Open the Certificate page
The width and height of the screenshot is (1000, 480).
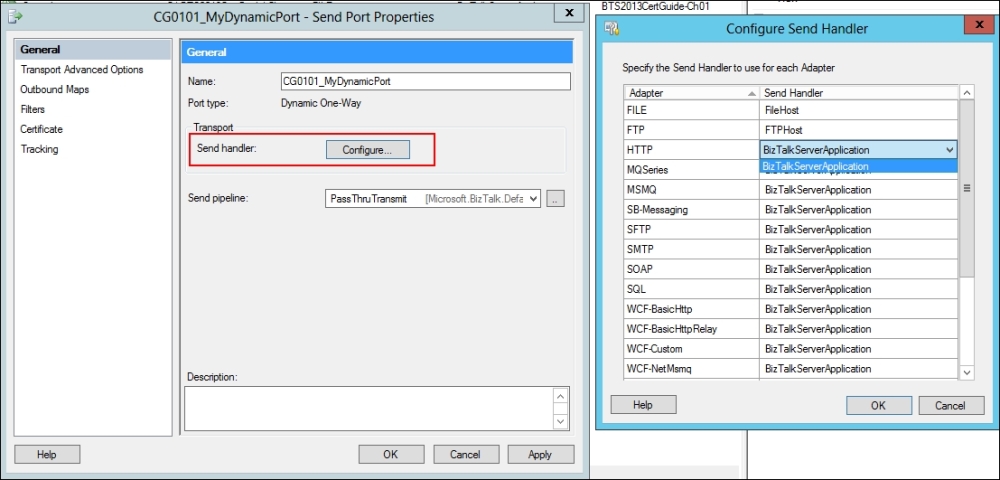pyautogui.click(x=41, y=129)
